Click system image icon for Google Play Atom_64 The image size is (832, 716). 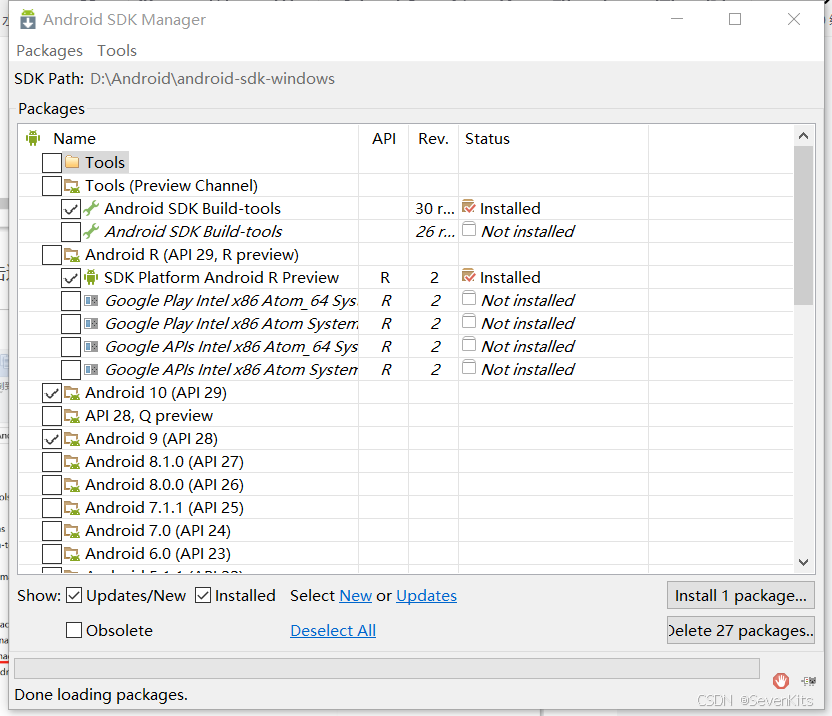point(91,300)
